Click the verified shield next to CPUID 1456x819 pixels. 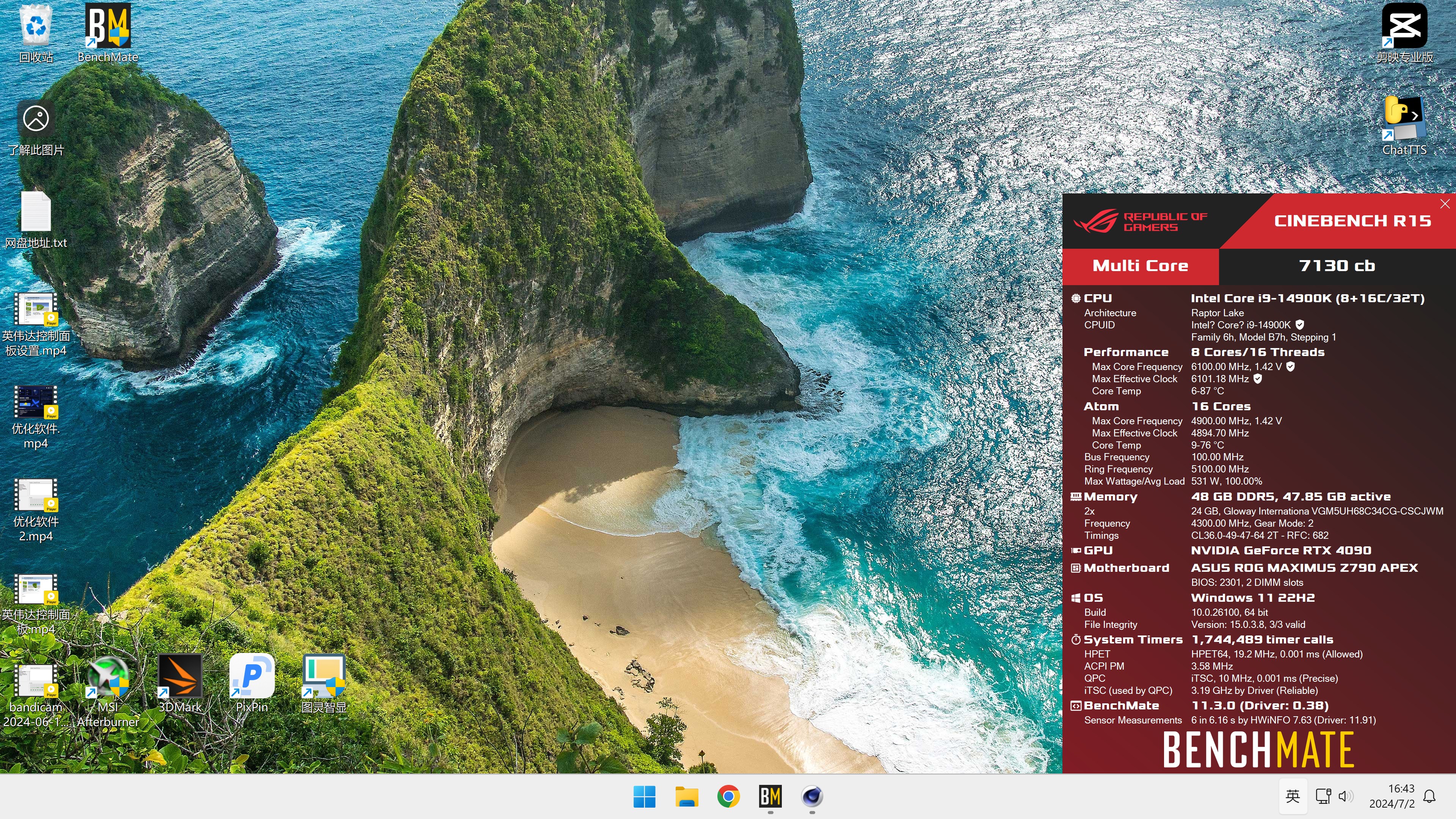click(1299, 325)
